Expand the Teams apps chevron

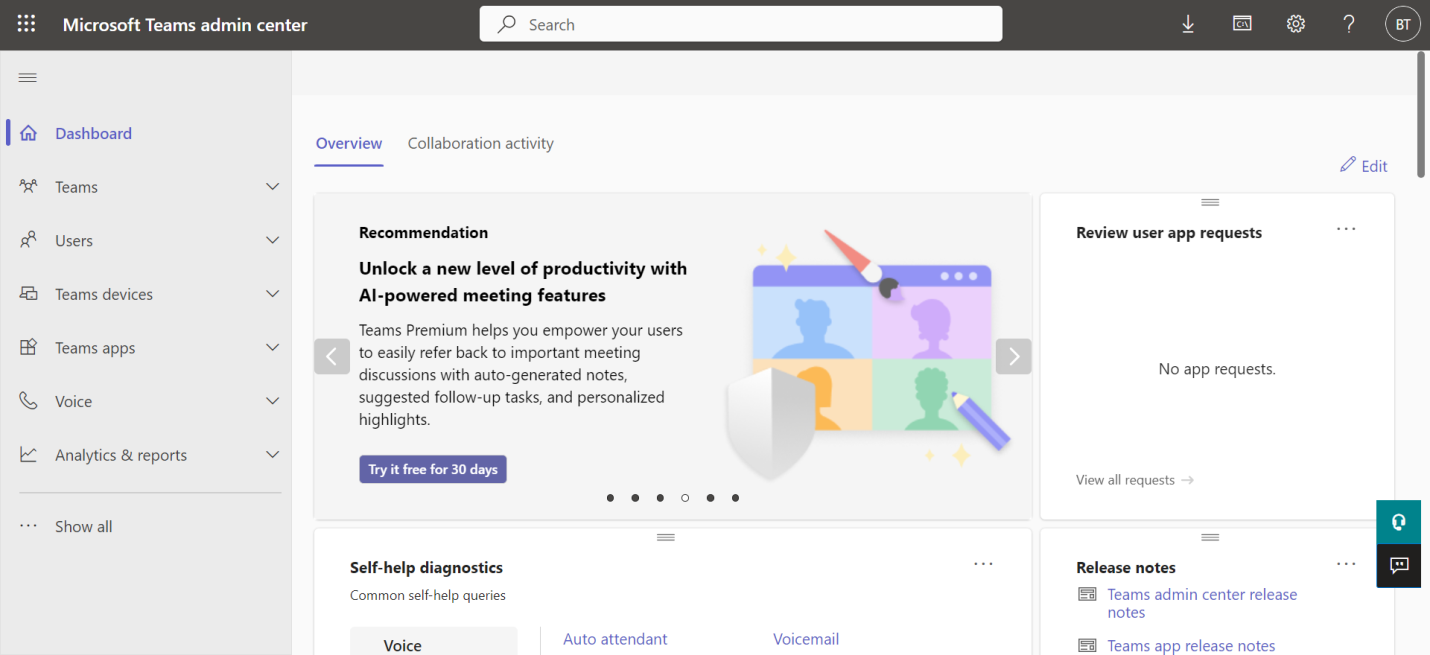[x=272, y=347]
